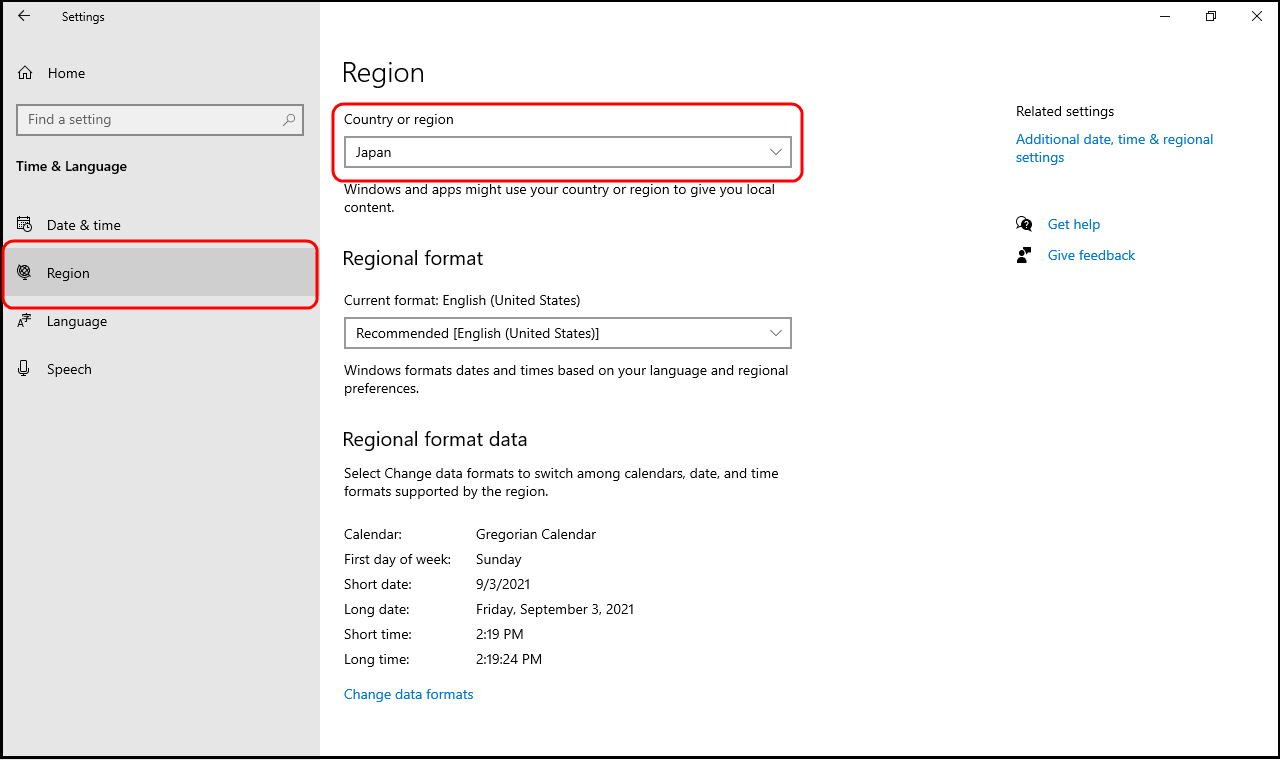Click the Gregorian Calendar value

536,534
